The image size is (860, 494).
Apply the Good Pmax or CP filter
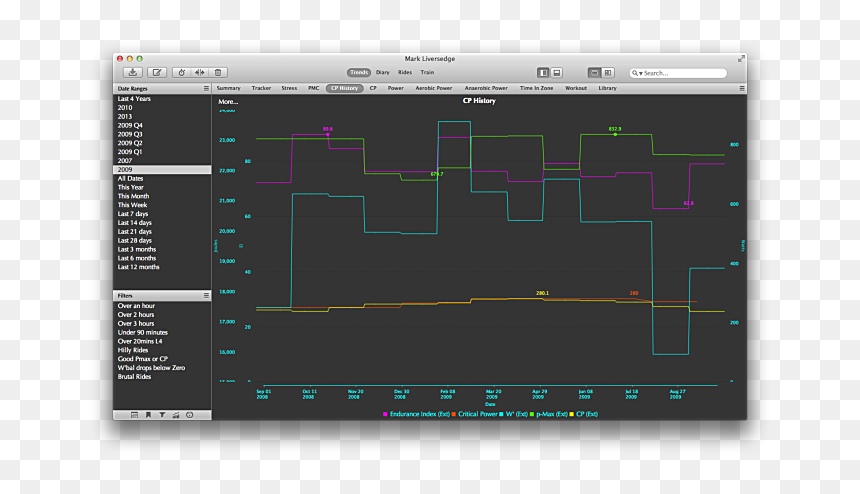pos(162,359)
